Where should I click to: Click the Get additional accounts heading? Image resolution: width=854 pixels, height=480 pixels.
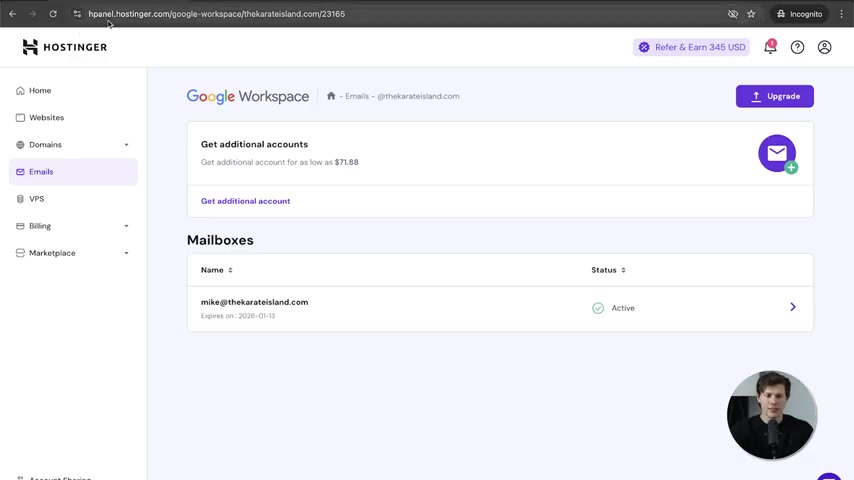[254, 144]
